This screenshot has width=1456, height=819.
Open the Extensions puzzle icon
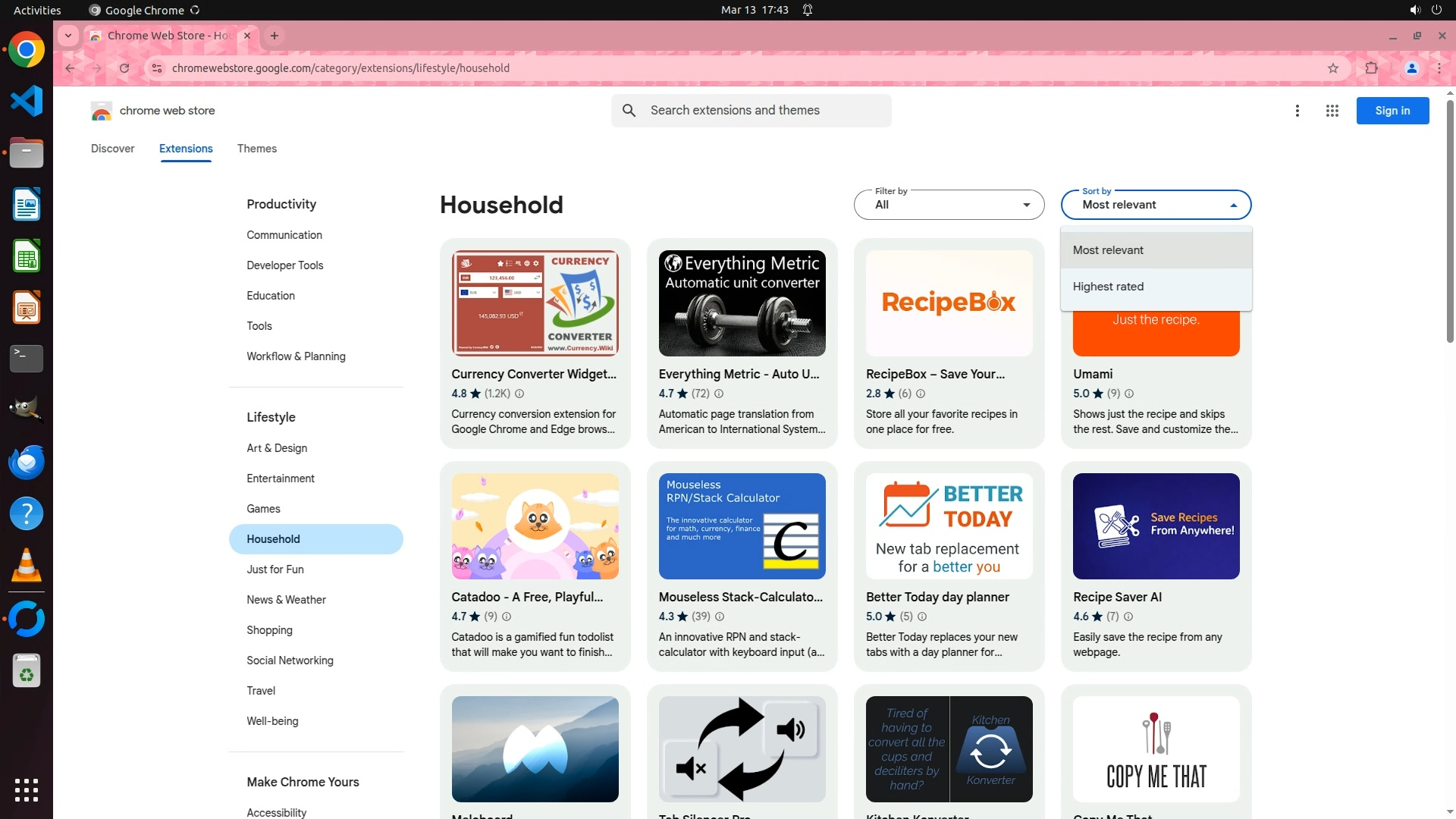tap(1371, 68)
